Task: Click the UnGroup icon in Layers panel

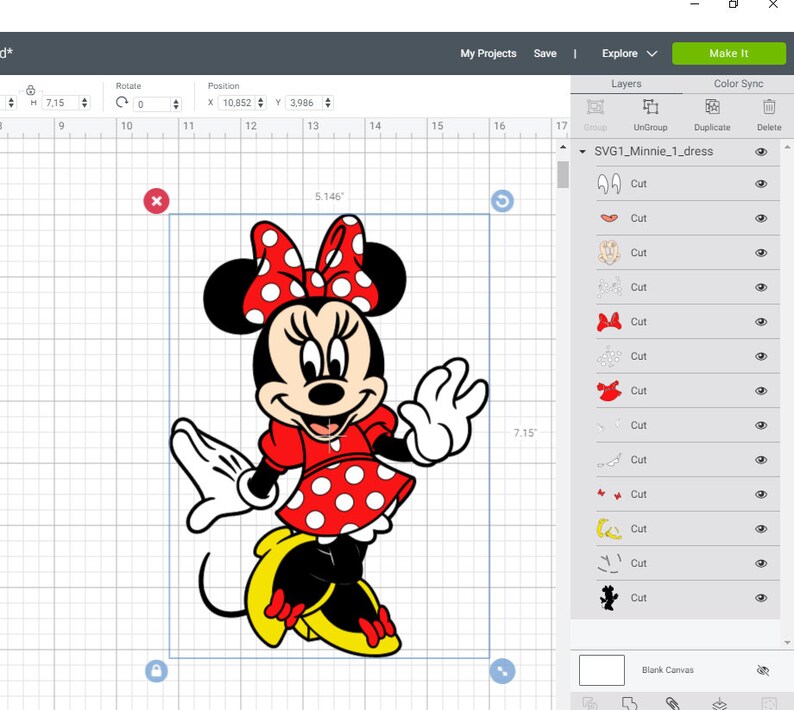Action: [x=650, y=107]
